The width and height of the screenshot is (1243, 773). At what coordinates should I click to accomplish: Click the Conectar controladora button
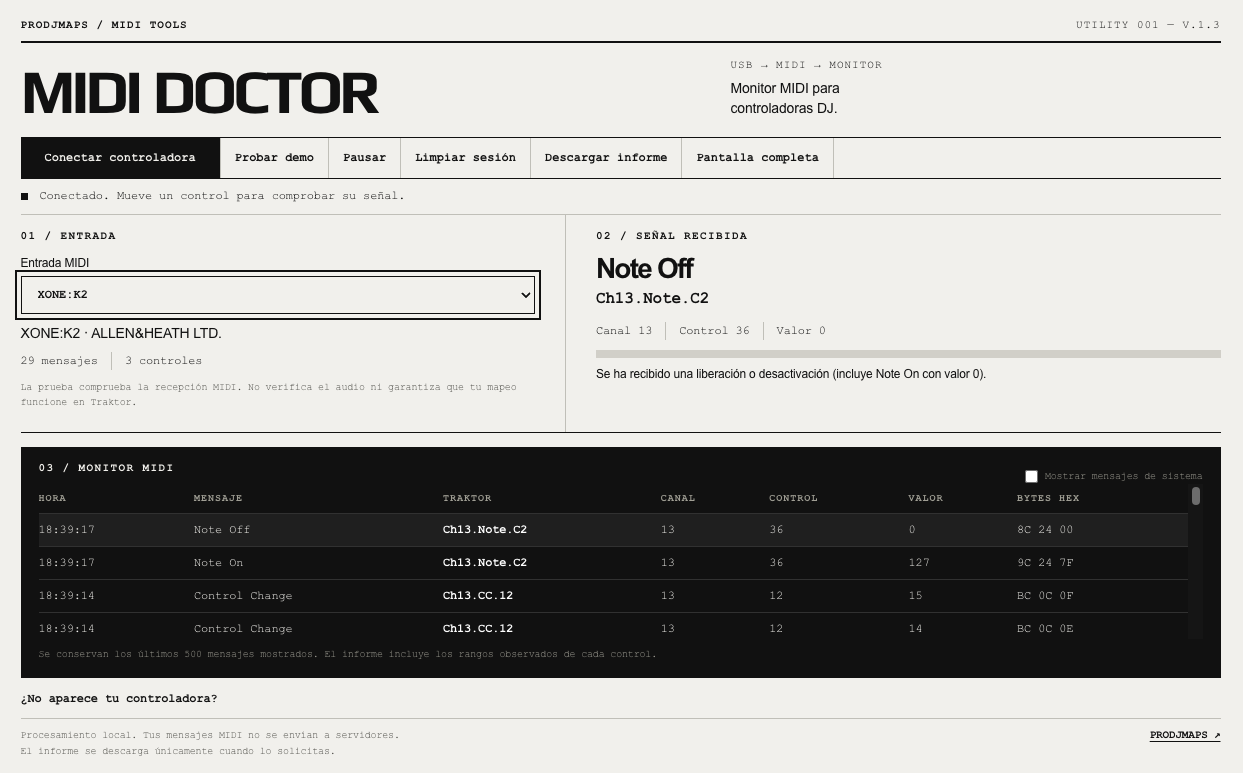tap(120, 158)
